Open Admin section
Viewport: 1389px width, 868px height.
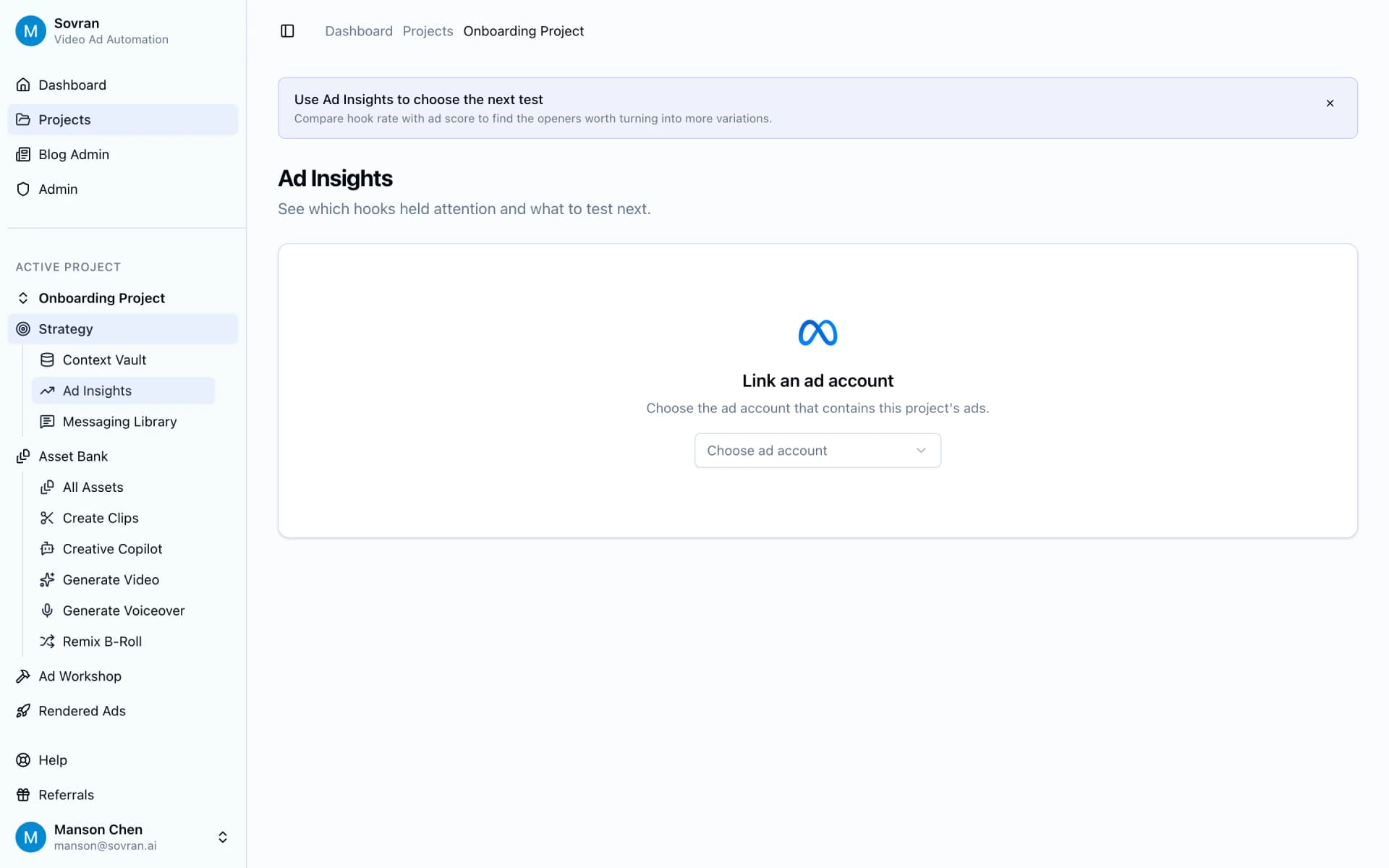(123, 189)
